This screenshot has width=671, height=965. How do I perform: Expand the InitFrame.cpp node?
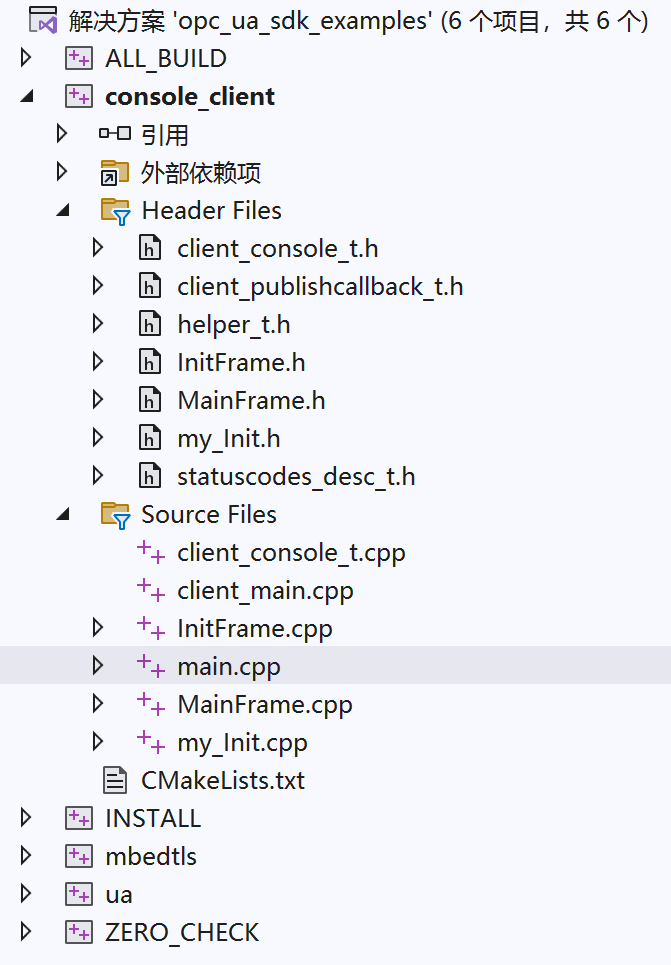97,628
